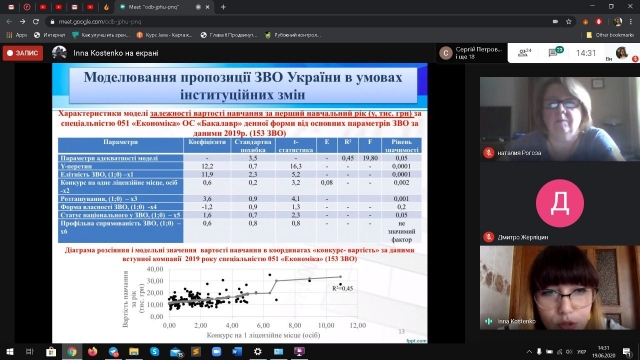Reload the Meet page

point(36,21)
